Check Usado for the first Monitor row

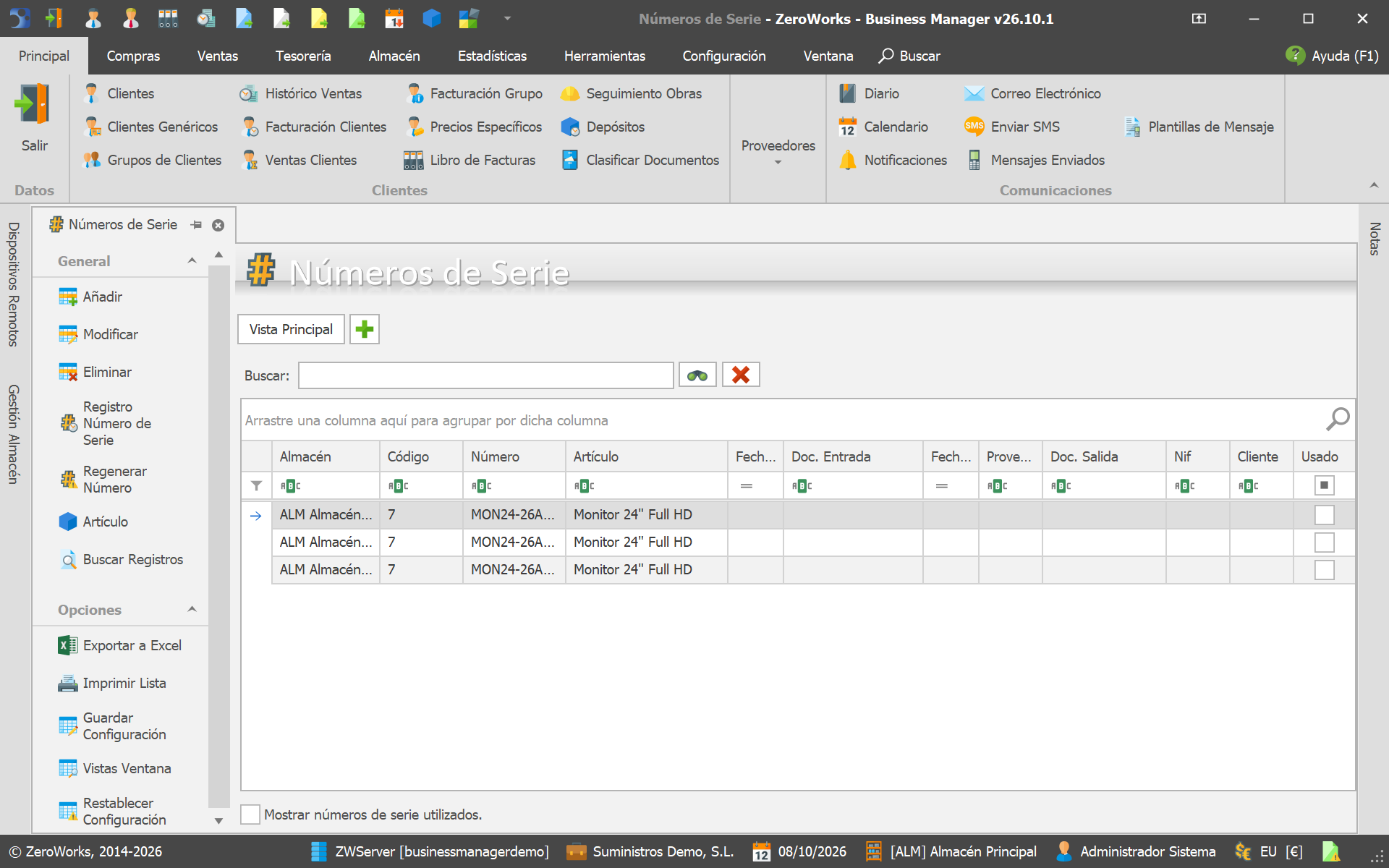(x=1324, y=515)
